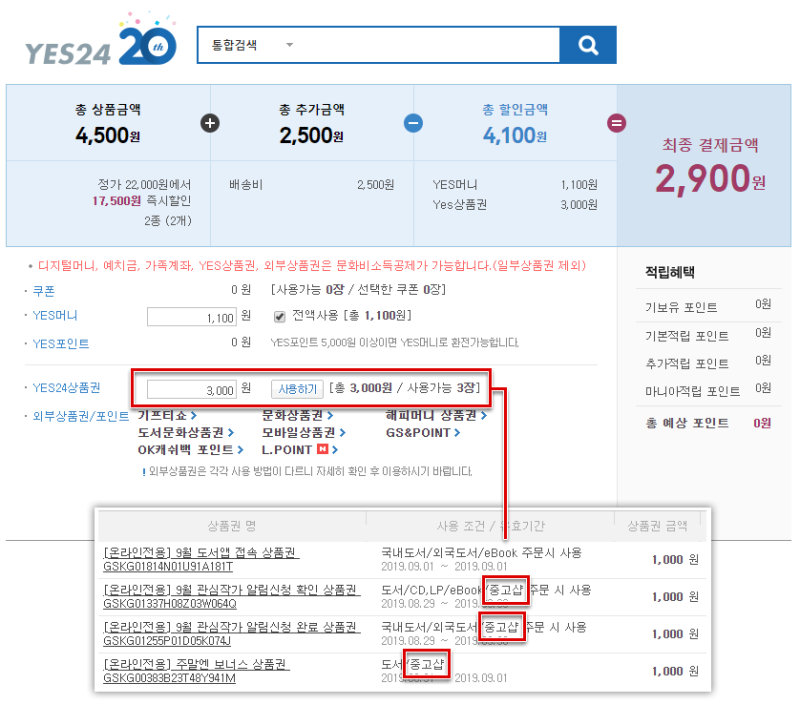
Task: Open the YES포인트 link
Action: (61, 343)
